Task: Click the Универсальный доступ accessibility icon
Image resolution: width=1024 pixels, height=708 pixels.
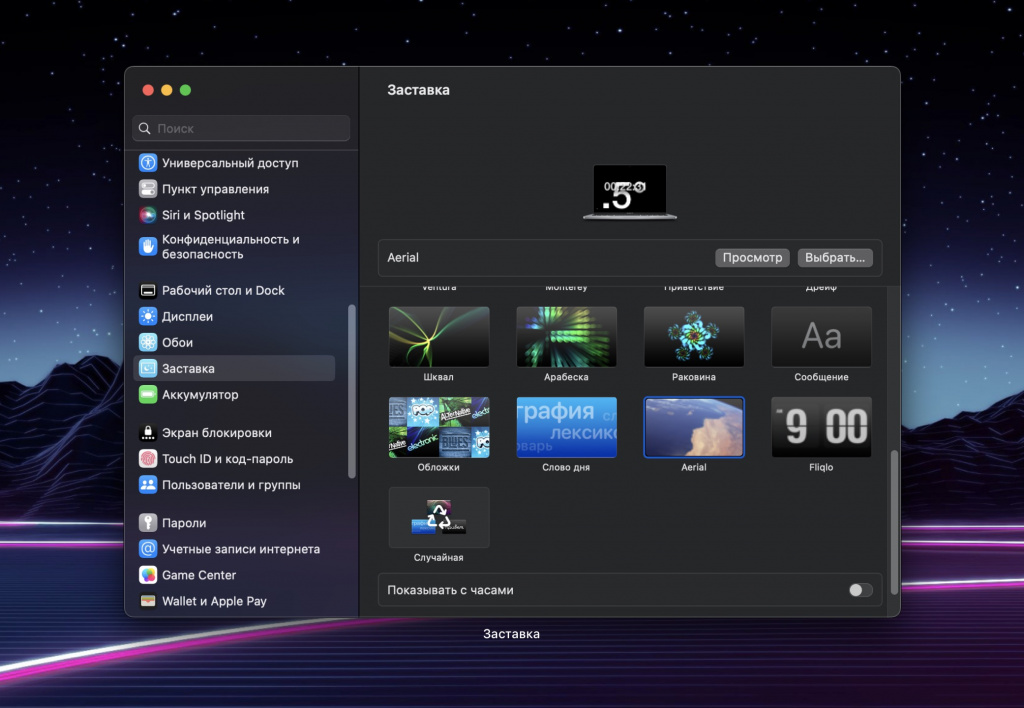Action: (148, 163)
